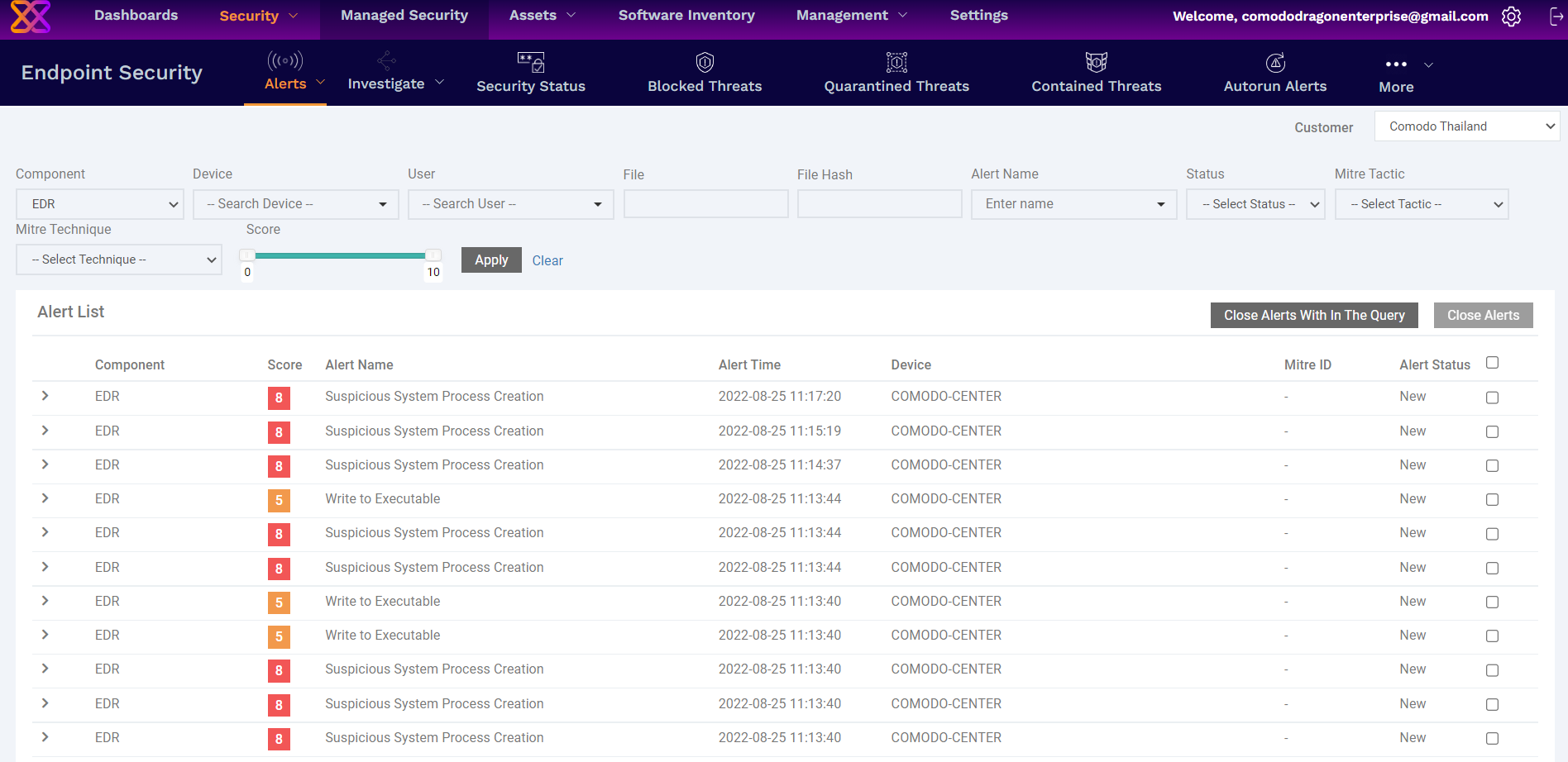
Task: Switch to the Investigate tab
Action: coord(386,83)
